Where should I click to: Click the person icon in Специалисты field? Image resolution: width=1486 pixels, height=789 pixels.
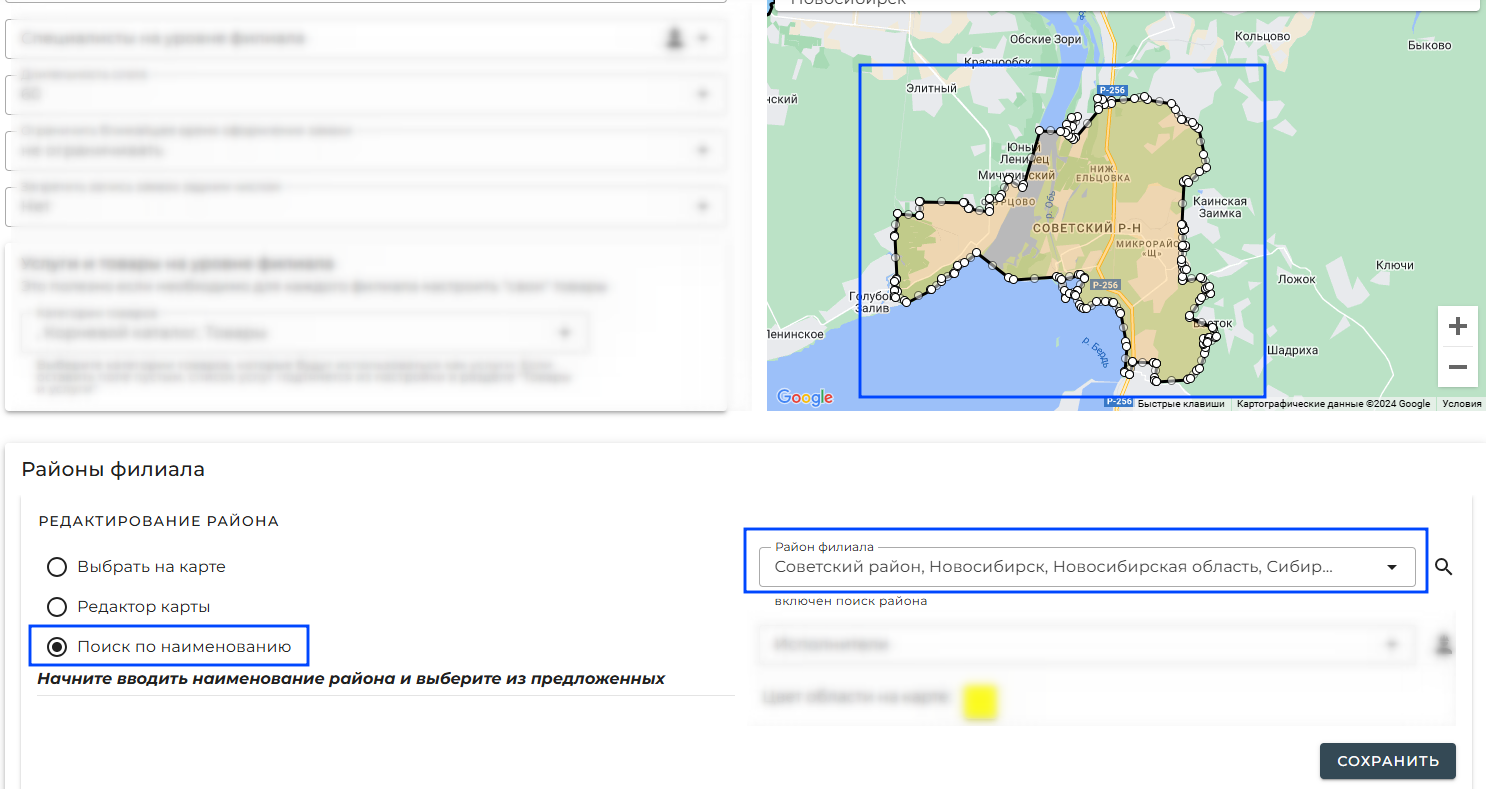click(x=674, y=38)
